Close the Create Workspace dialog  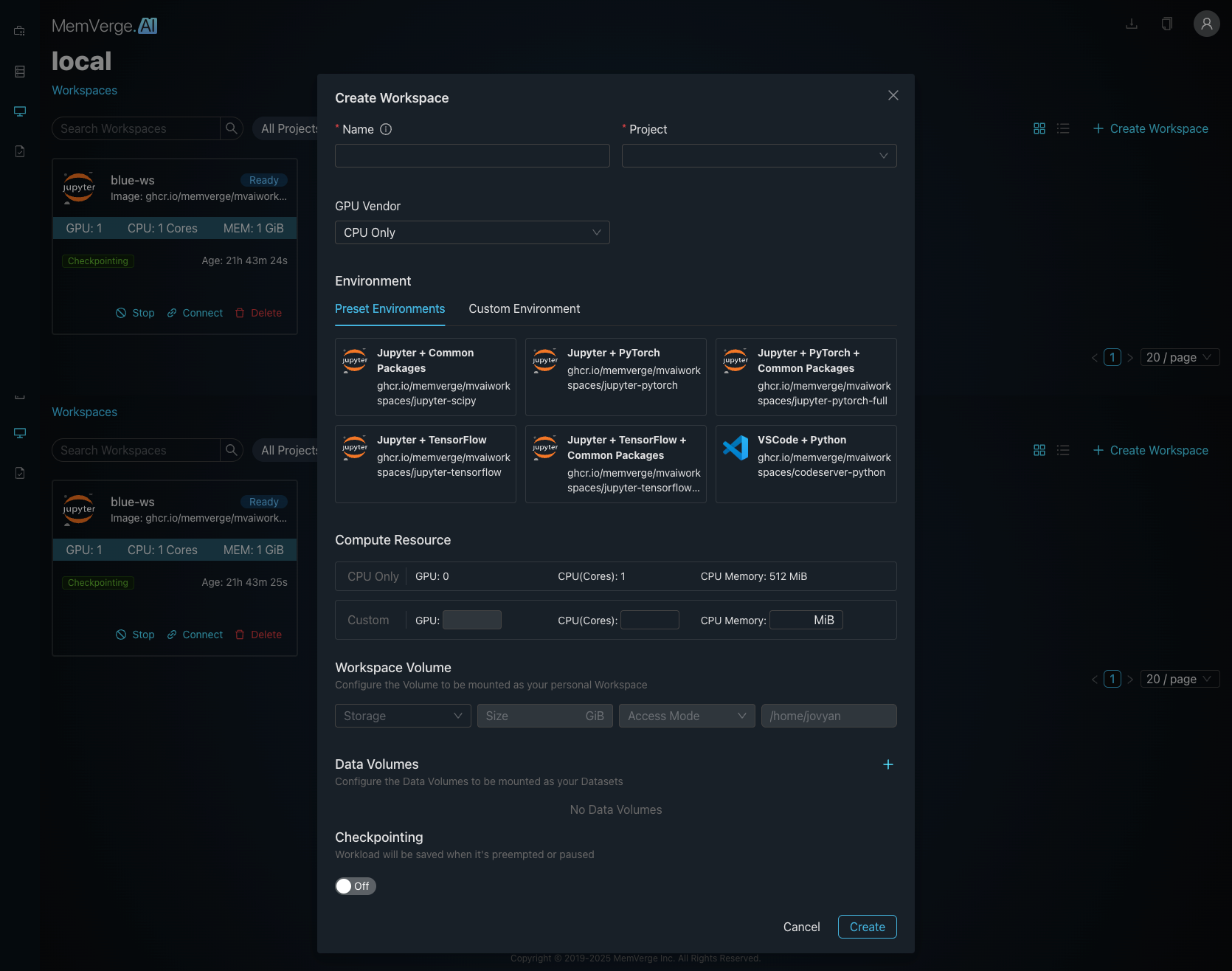tap(893, 95)
